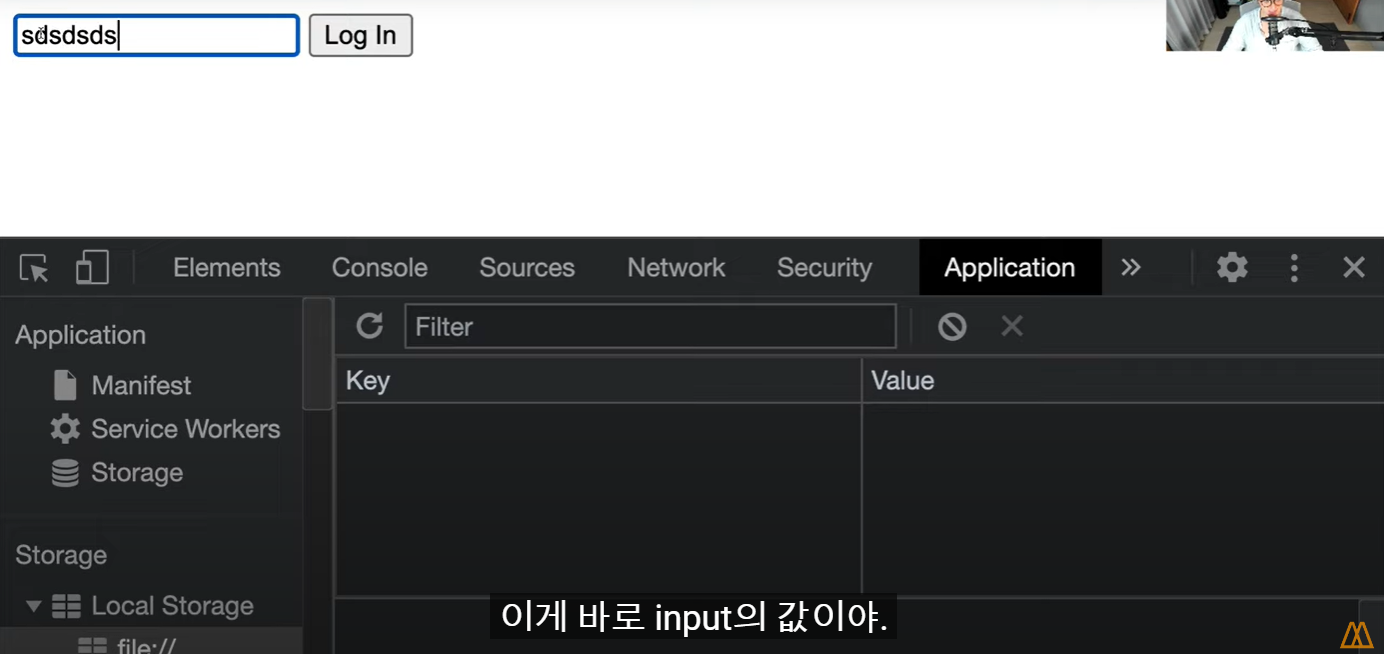This screenshot has height=654, width=1384.
Task: Click the Filter input field
Action: coord(650,326)
